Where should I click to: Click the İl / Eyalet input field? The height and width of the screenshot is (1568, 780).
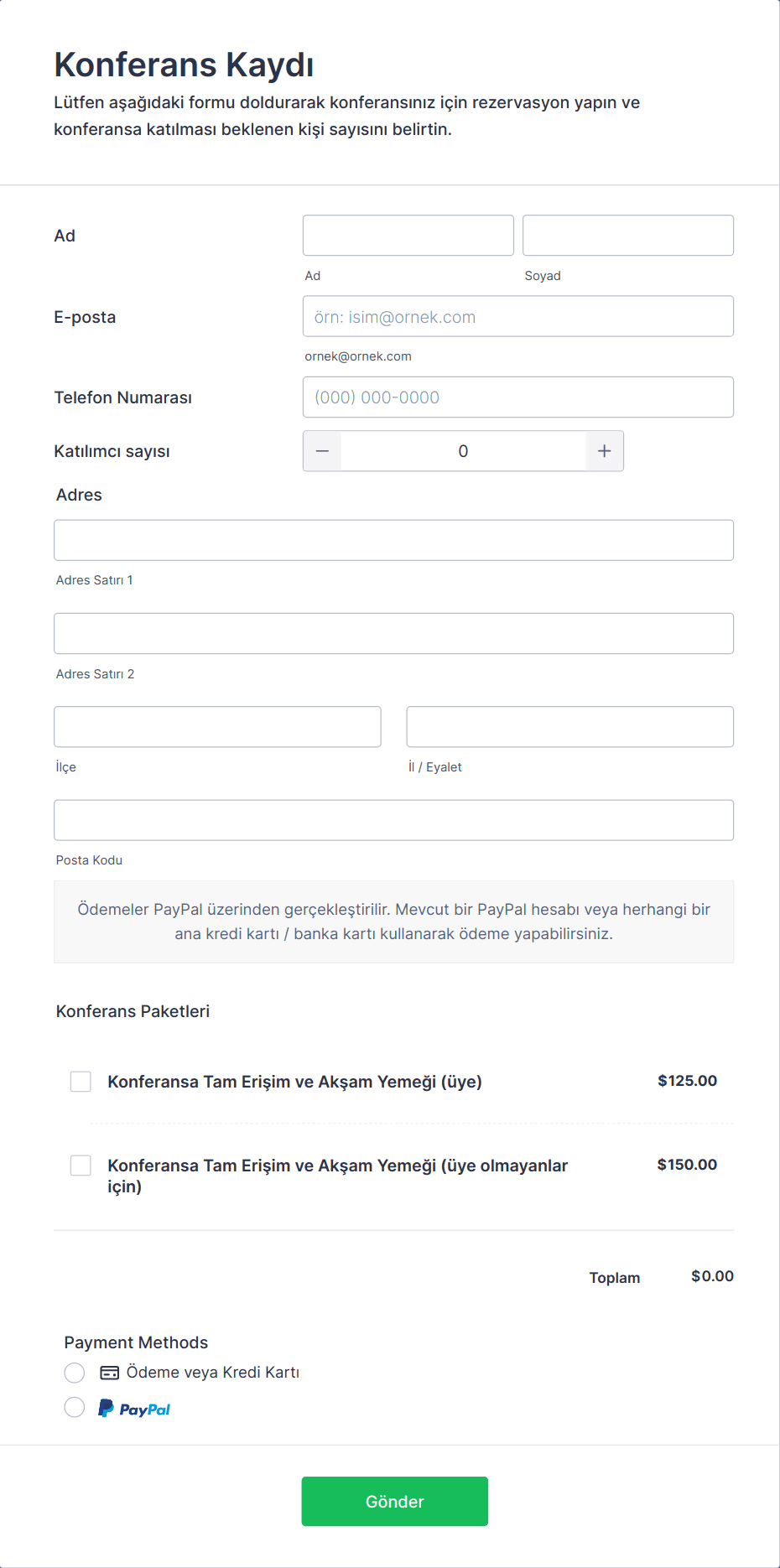pyautogui.click(x=569, y=727)
